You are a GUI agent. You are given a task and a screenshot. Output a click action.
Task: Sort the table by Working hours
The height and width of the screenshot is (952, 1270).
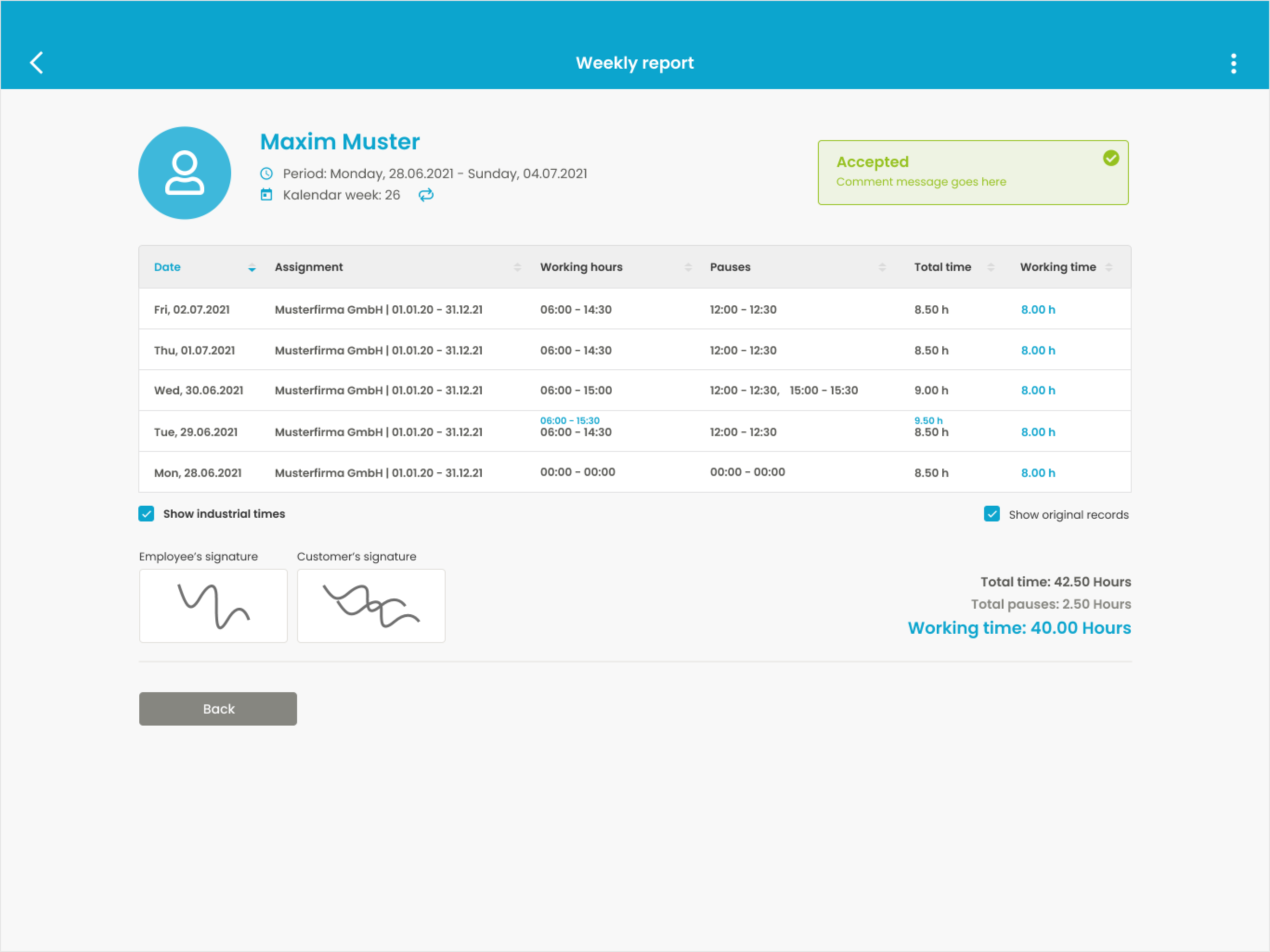pyautogui.click(x=688, y=266)
